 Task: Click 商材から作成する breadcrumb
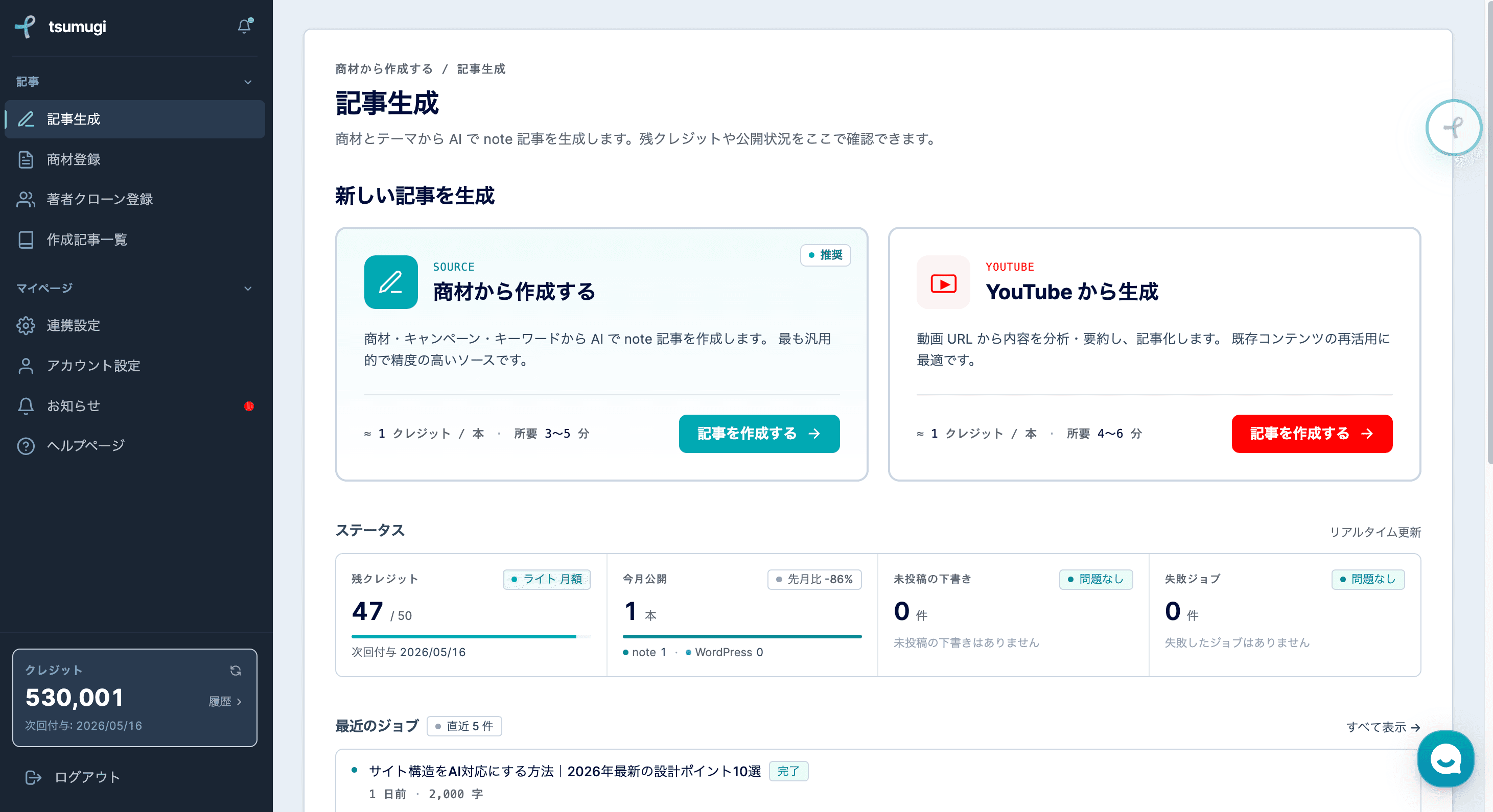384,69
